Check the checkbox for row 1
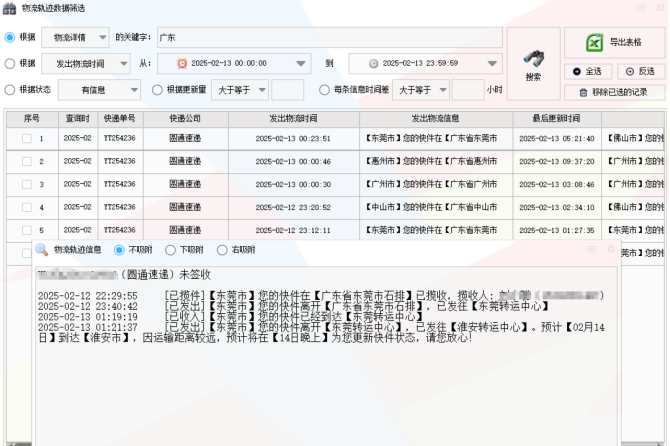This screenshot has width=670, height=446. pyautogui.click(x=27, y=138)
